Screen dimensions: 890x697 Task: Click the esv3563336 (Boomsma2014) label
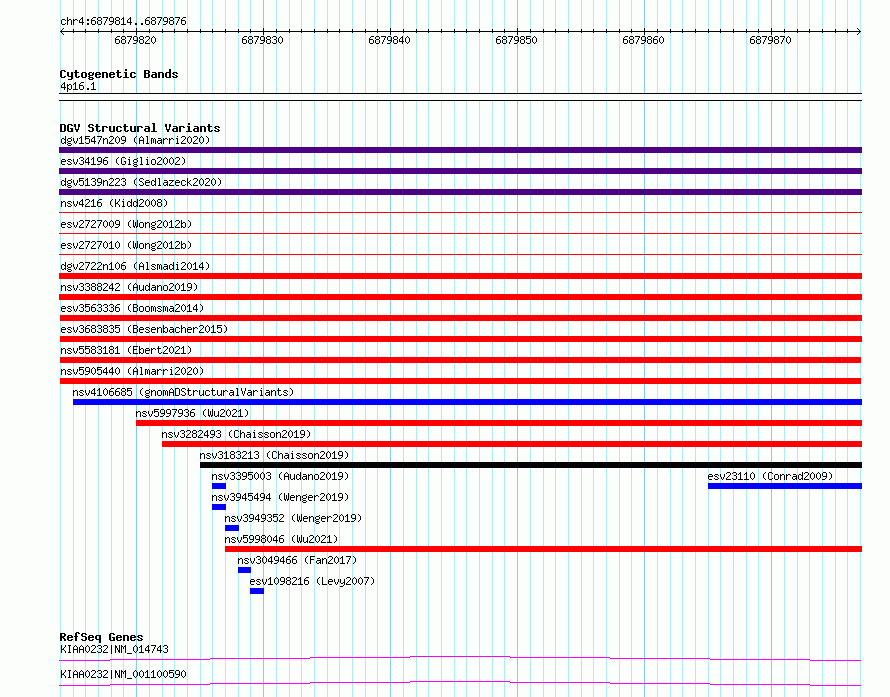pyautogui.click(x=132, y=308)
